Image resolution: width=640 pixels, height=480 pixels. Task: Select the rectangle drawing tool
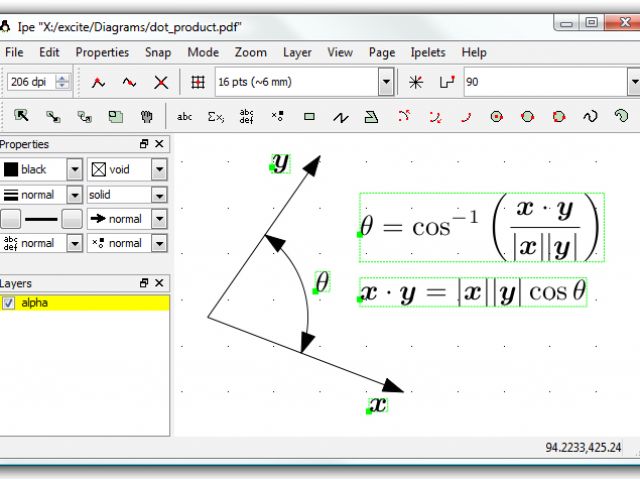tap(309, 117)
